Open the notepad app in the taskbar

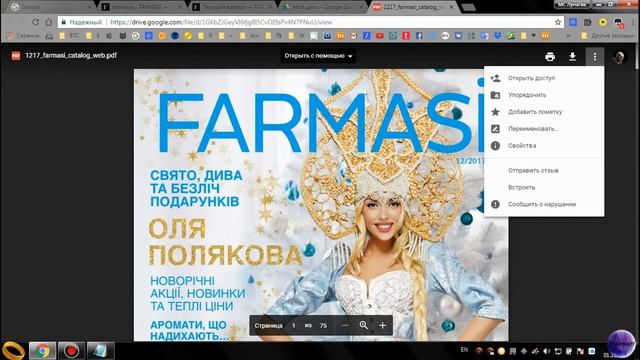click(x=100, y=351)
